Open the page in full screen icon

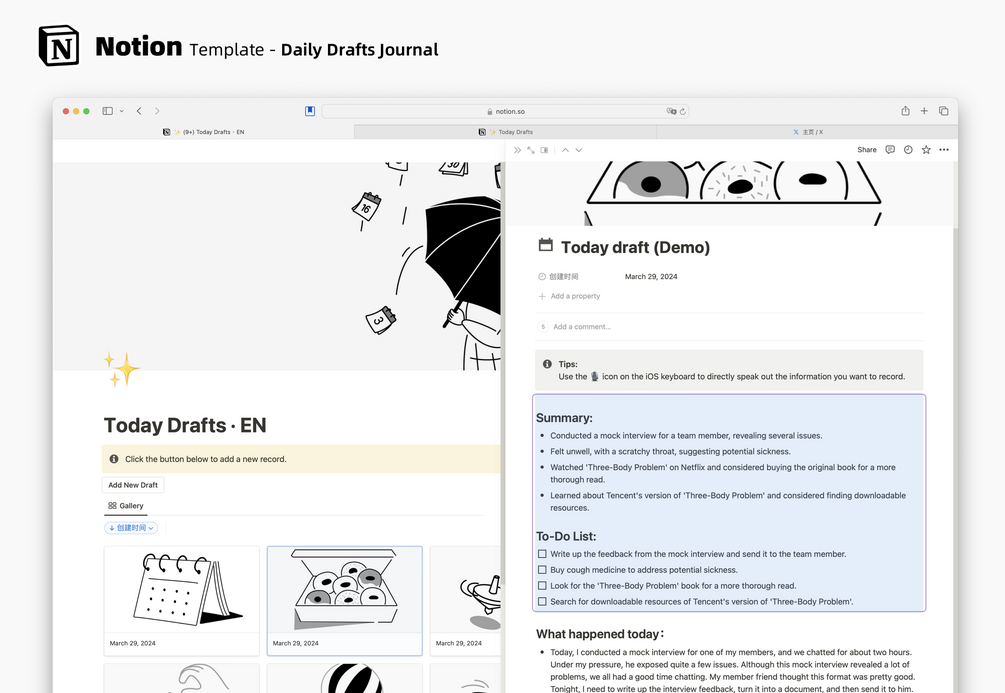click(x=531, y=150)
